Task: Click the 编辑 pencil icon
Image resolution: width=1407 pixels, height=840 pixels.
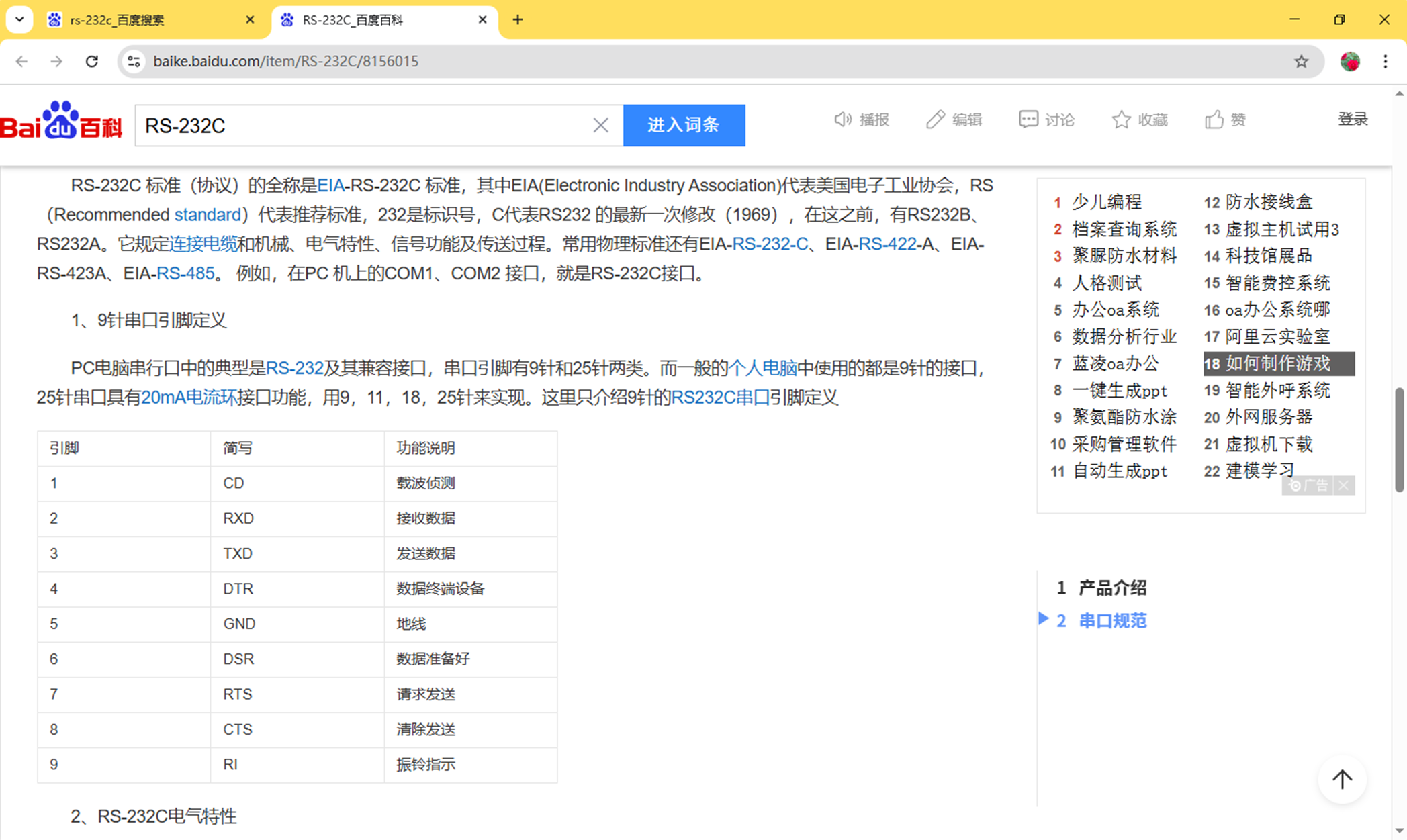Action: click(x=935, y=120)
